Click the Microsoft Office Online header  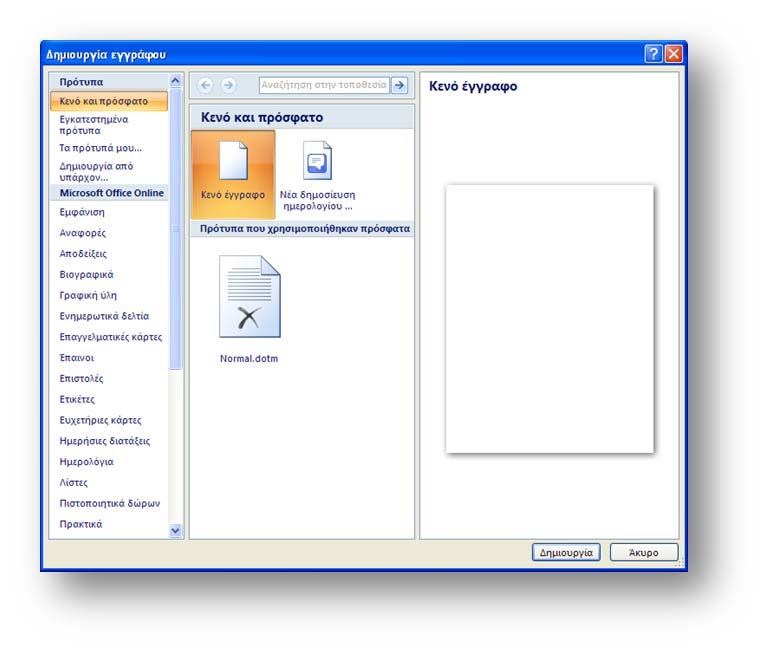109,193
